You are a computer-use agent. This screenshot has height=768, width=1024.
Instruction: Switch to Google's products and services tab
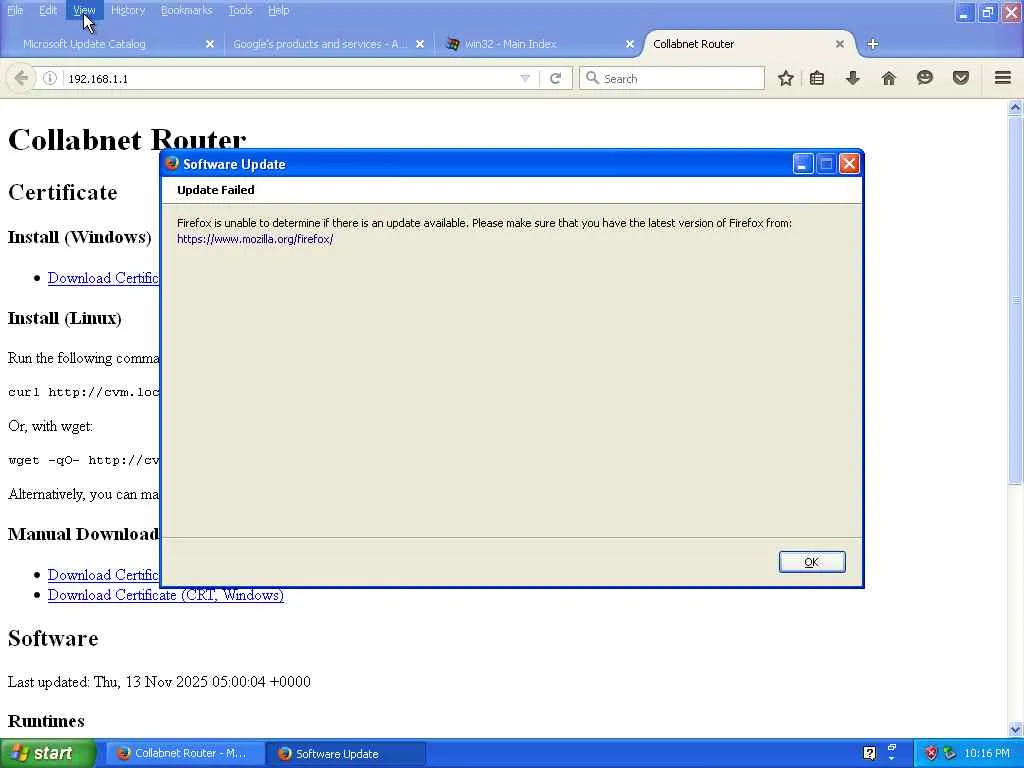pos(320,44)
